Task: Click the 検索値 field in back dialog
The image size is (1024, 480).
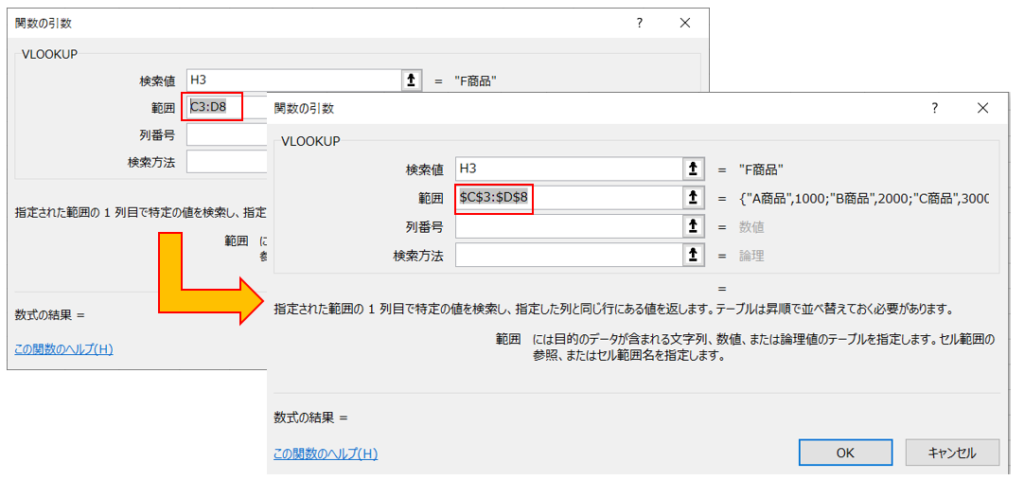Action: [290, 81]
